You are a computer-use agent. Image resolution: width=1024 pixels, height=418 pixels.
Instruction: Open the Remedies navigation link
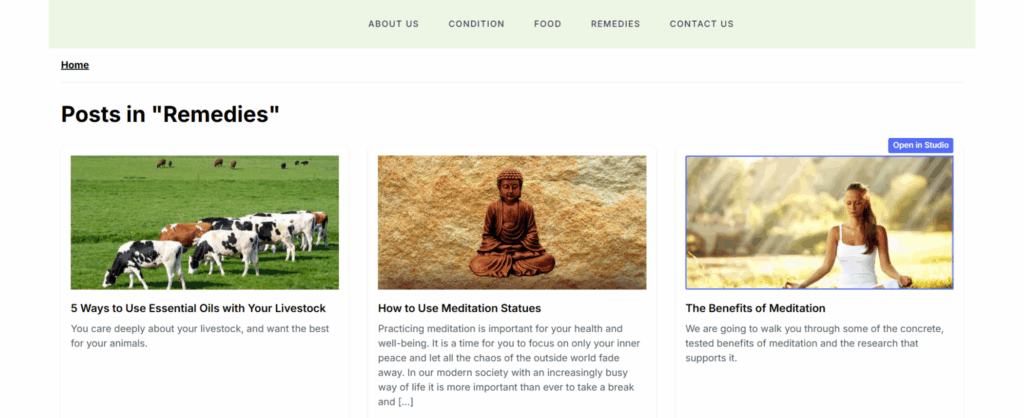click(615, 24)
